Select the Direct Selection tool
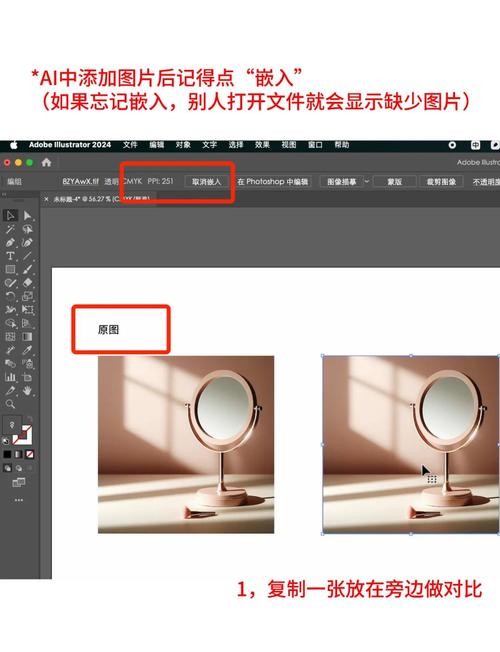The width and height of the screenshot is (500, 652). [x=27, y=215]
